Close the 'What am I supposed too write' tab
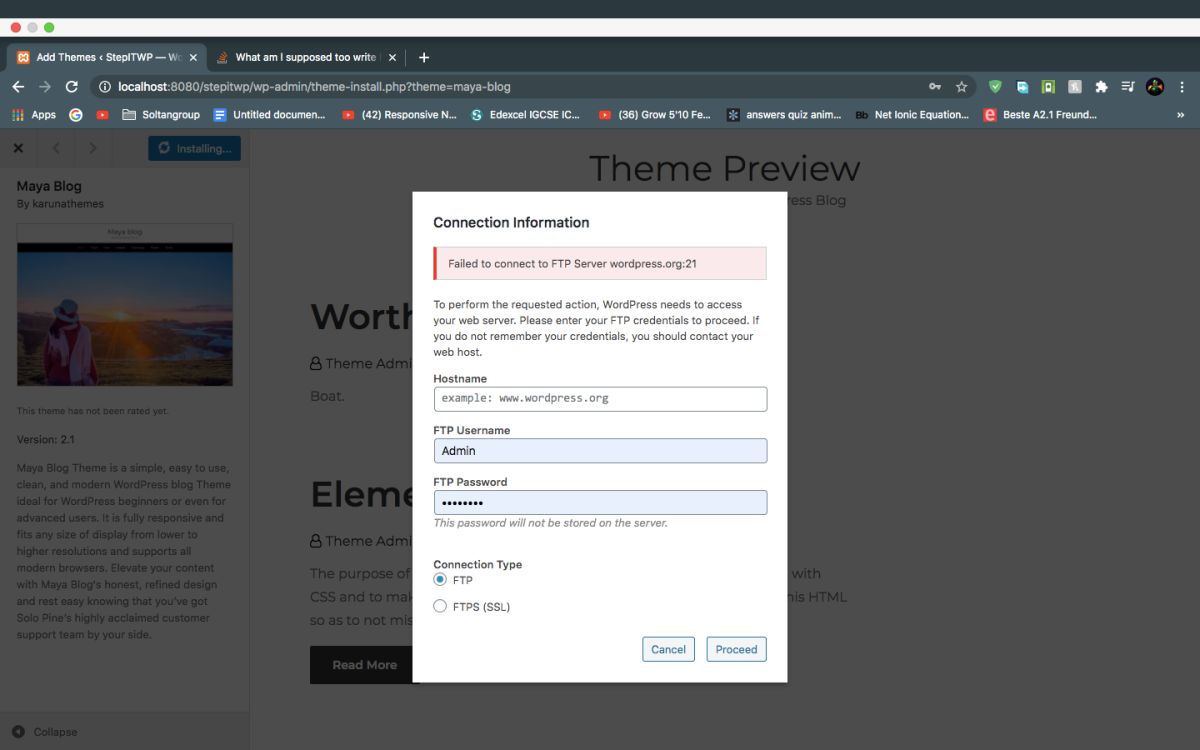The width and height of the screenshot is (1200, 750). tap(392, 57)
